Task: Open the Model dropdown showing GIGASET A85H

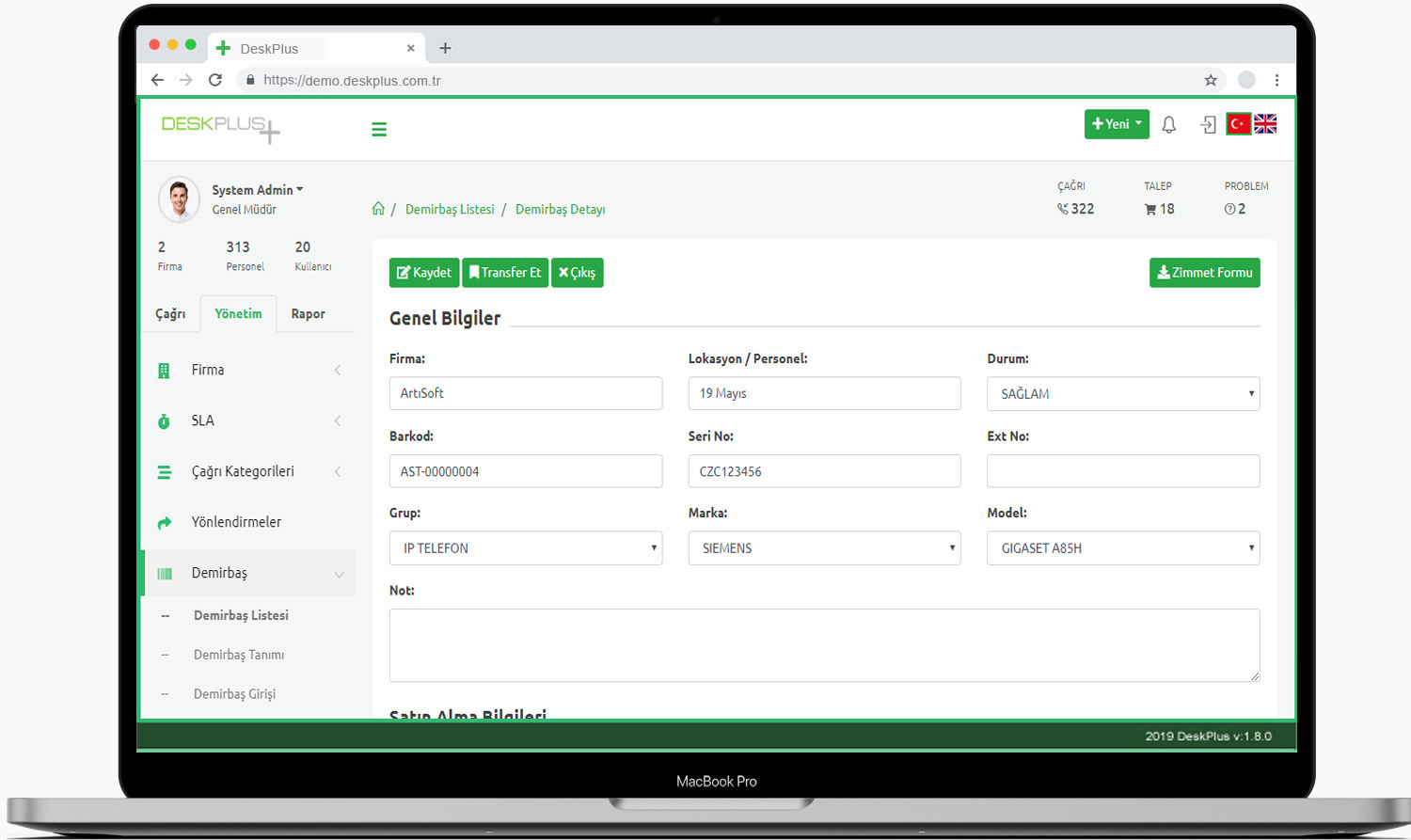Action: point(1123,548)
